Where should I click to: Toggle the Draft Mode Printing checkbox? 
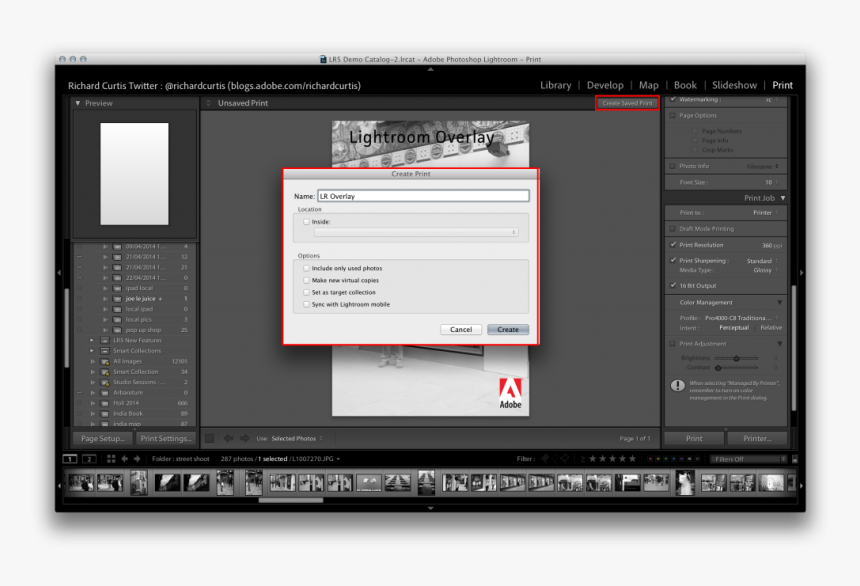click(672, 229)
